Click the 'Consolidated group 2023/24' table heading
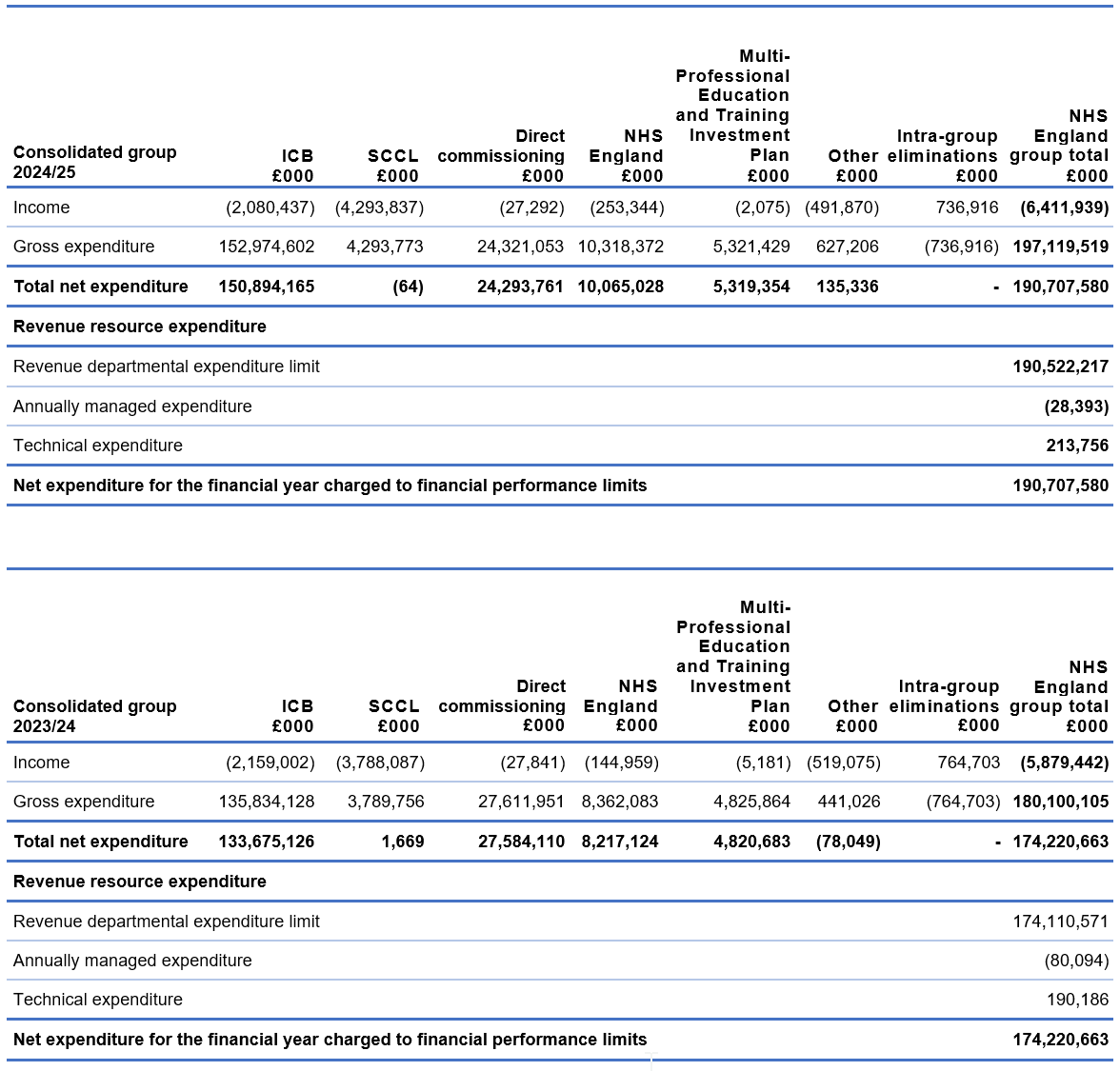This screenshot has height=1071, width=1120. click(94, 716)
